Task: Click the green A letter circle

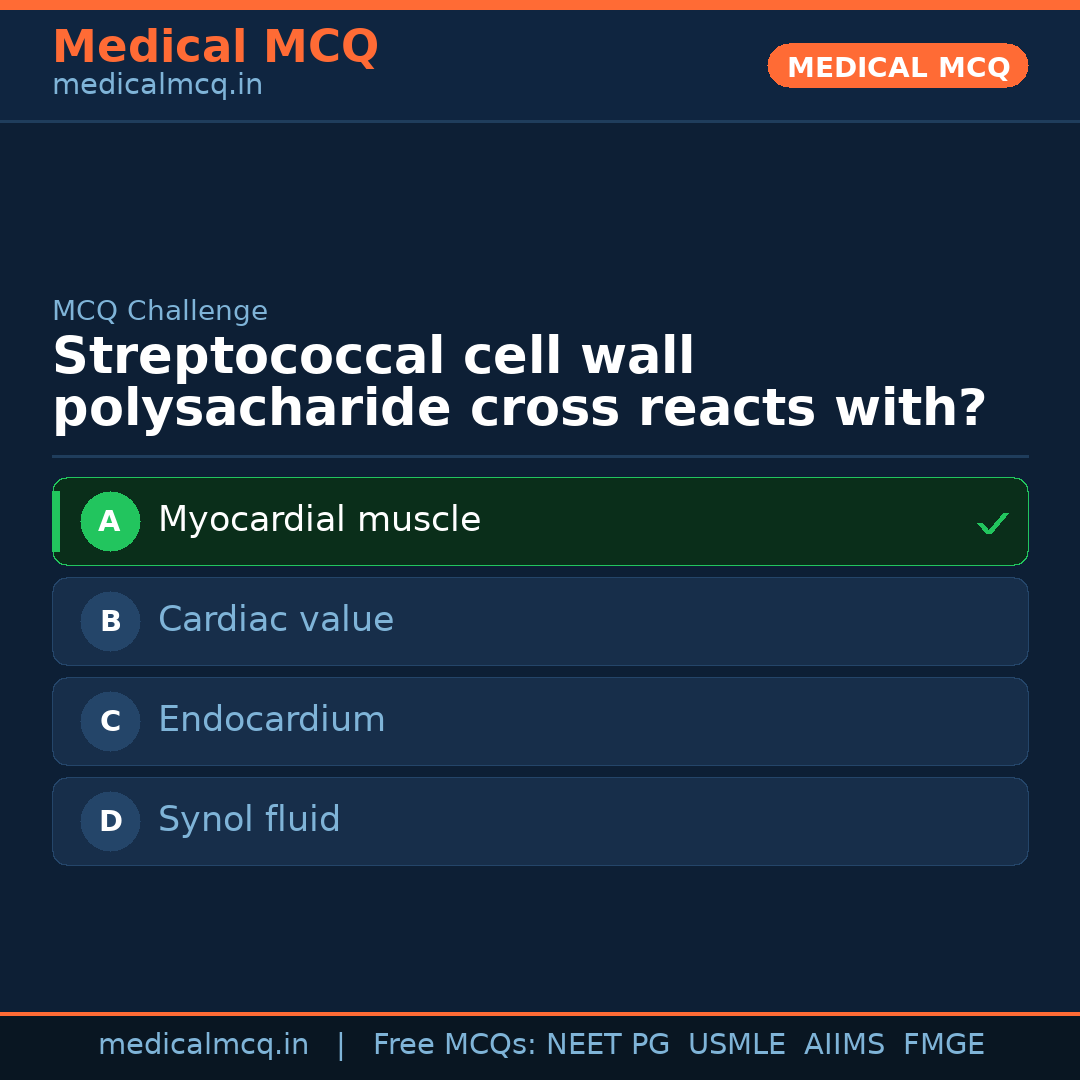Action: point(110,521)
